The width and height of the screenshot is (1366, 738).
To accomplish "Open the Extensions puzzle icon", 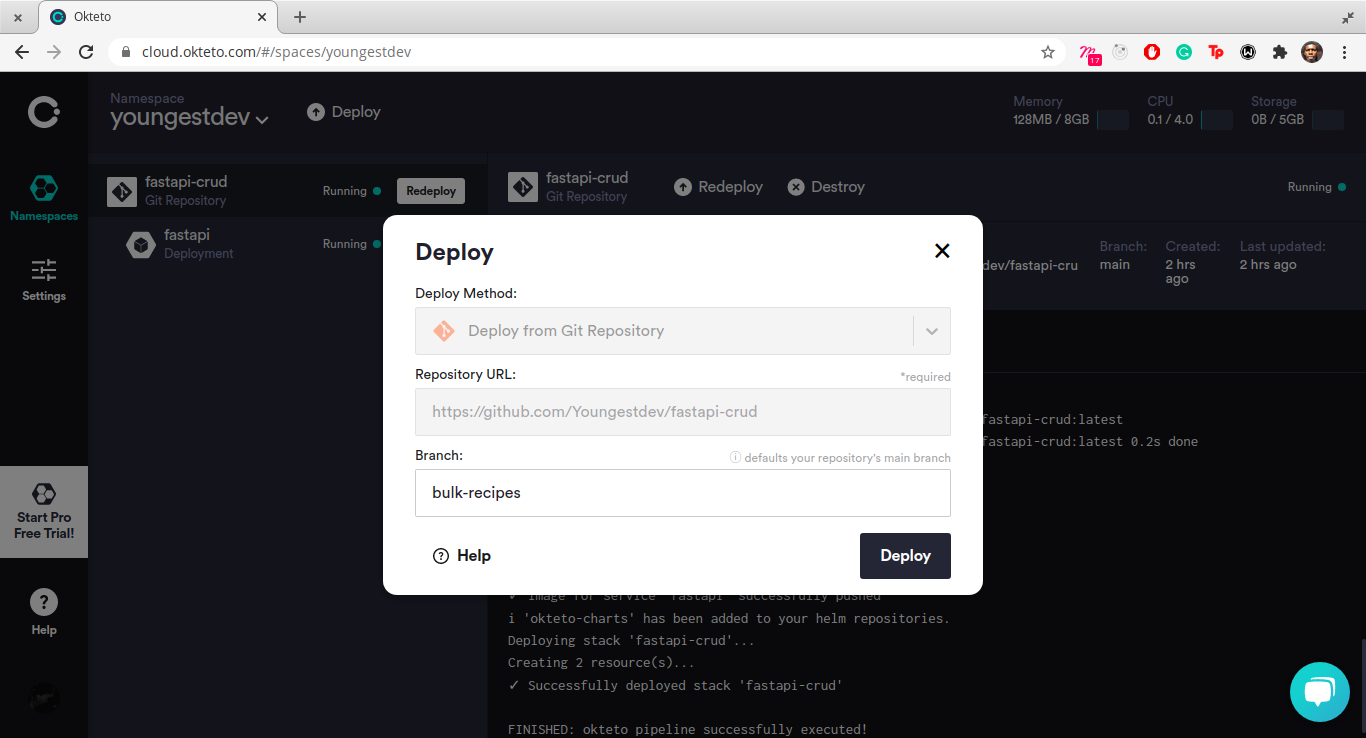I will click(1280, 52).
